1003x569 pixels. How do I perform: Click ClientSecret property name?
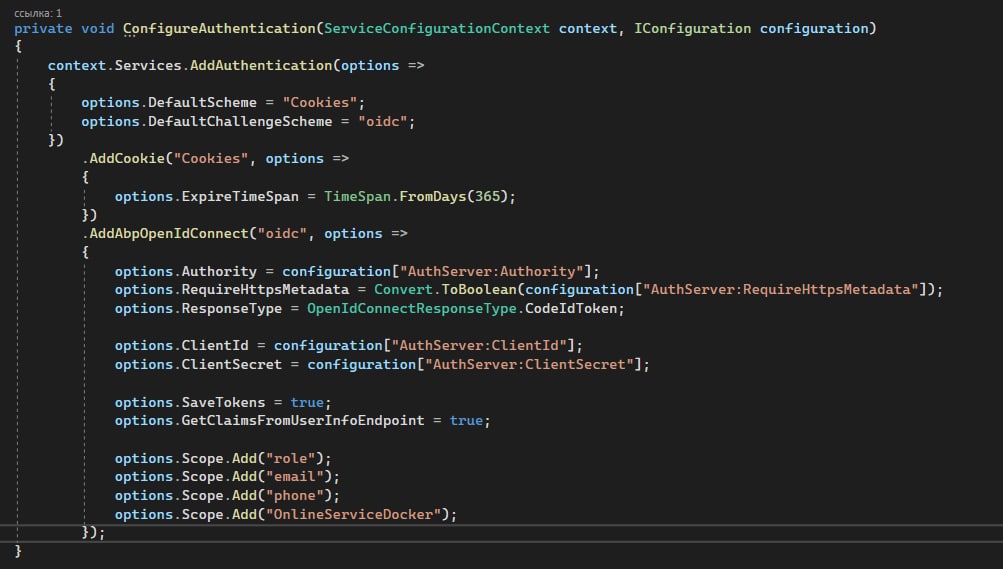pyautogui.click(x=232, y=365)
